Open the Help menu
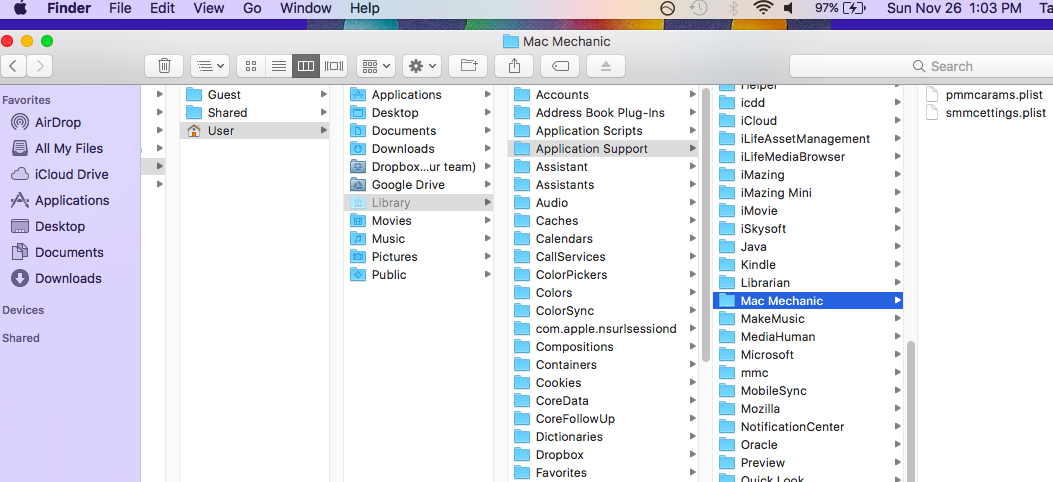The height and width of the screenshot is (482, 1053). point(365,9)
